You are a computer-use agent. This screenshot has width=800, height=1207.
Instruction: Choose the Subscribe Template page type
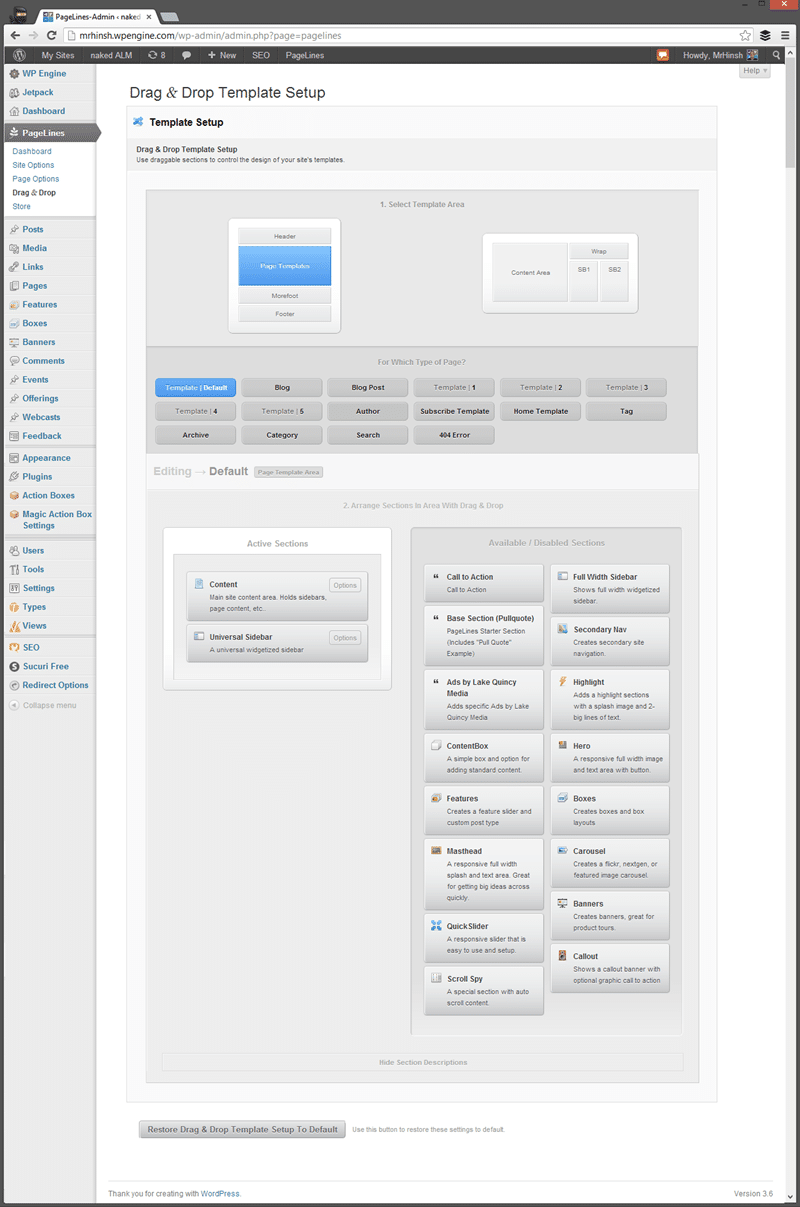454,411
